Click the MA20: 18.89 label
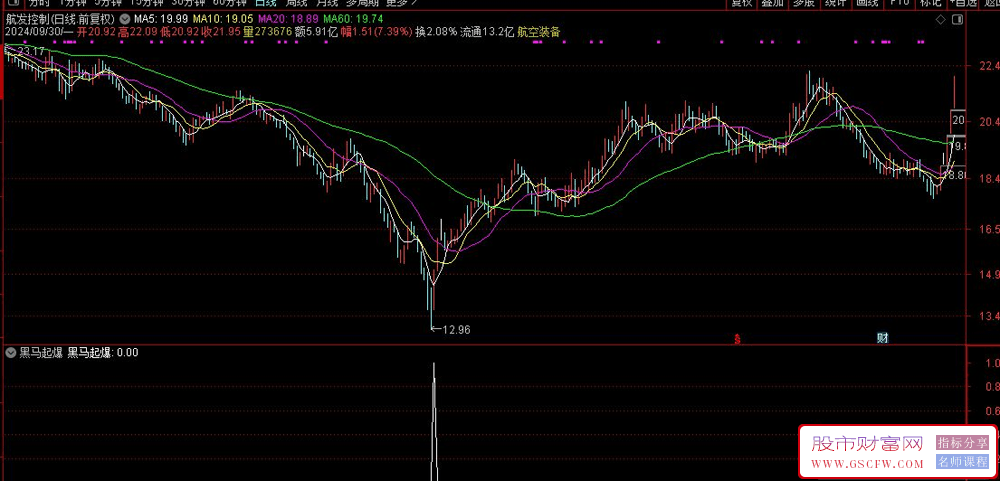This screenshot has width=1000, height=481. pyautogui.click(x=286, y=20)
